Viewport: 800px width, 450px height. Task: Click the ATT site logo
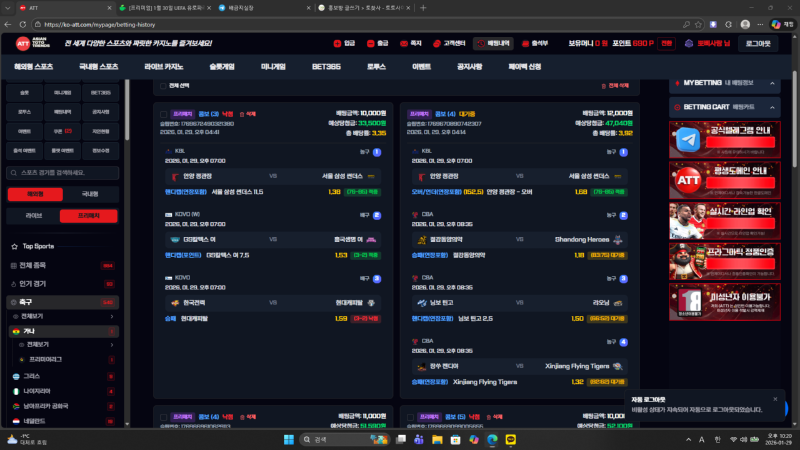32,43
